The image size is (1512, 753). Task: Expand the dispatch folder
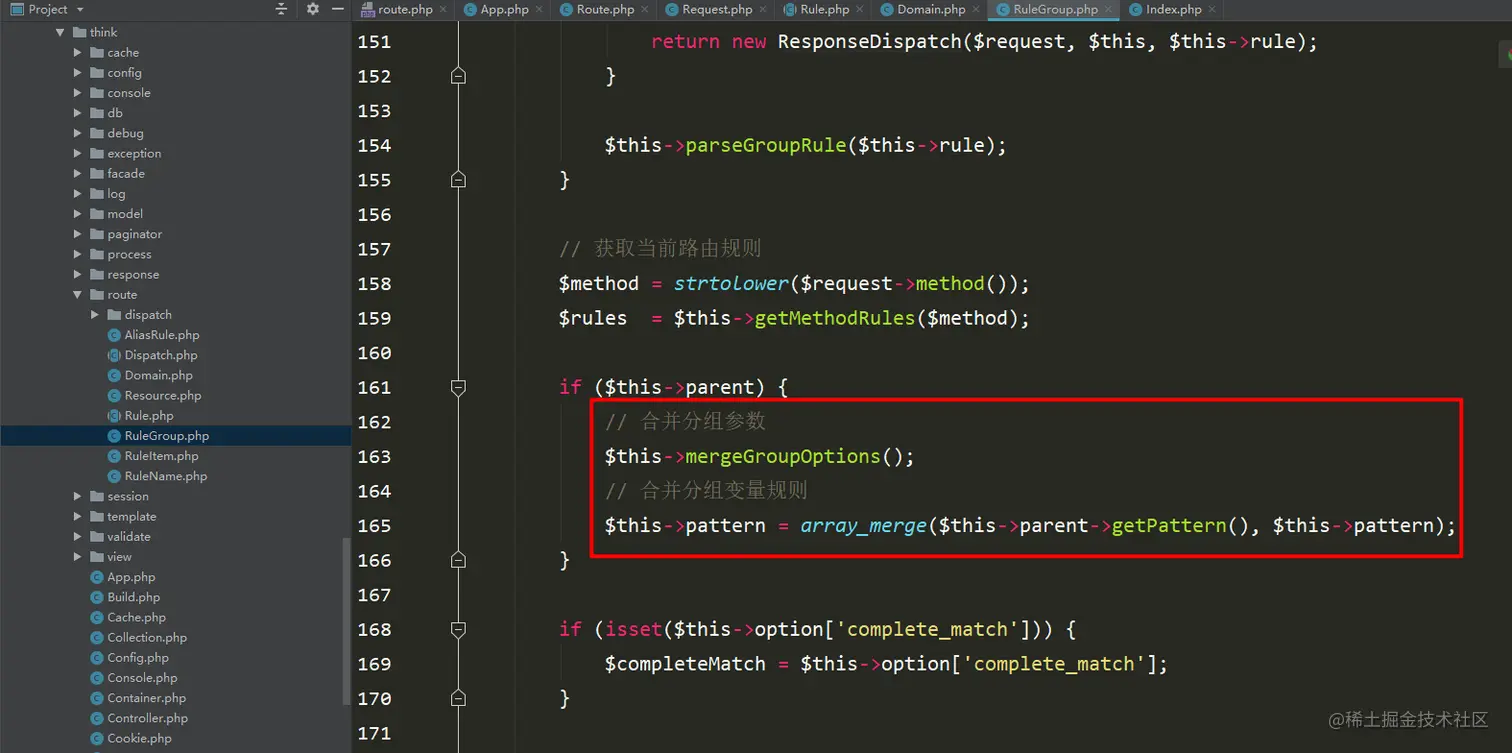(x=95, y=314)
